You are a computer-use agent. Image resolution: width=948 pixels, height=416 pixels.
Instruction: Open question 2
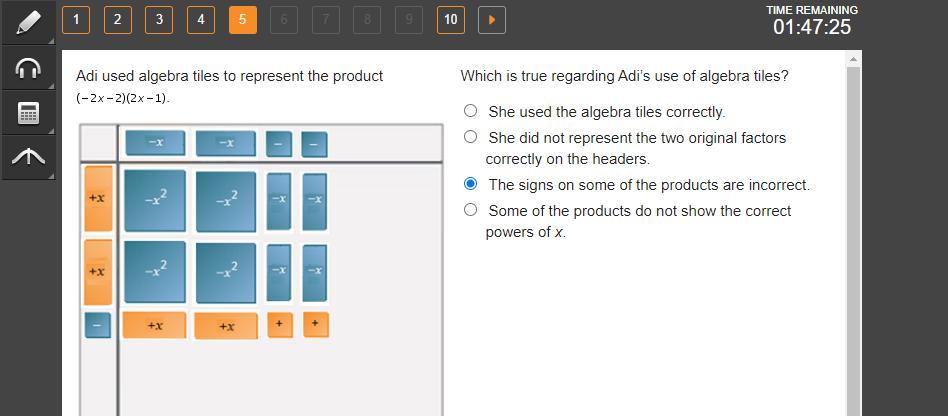coord(117,19)
